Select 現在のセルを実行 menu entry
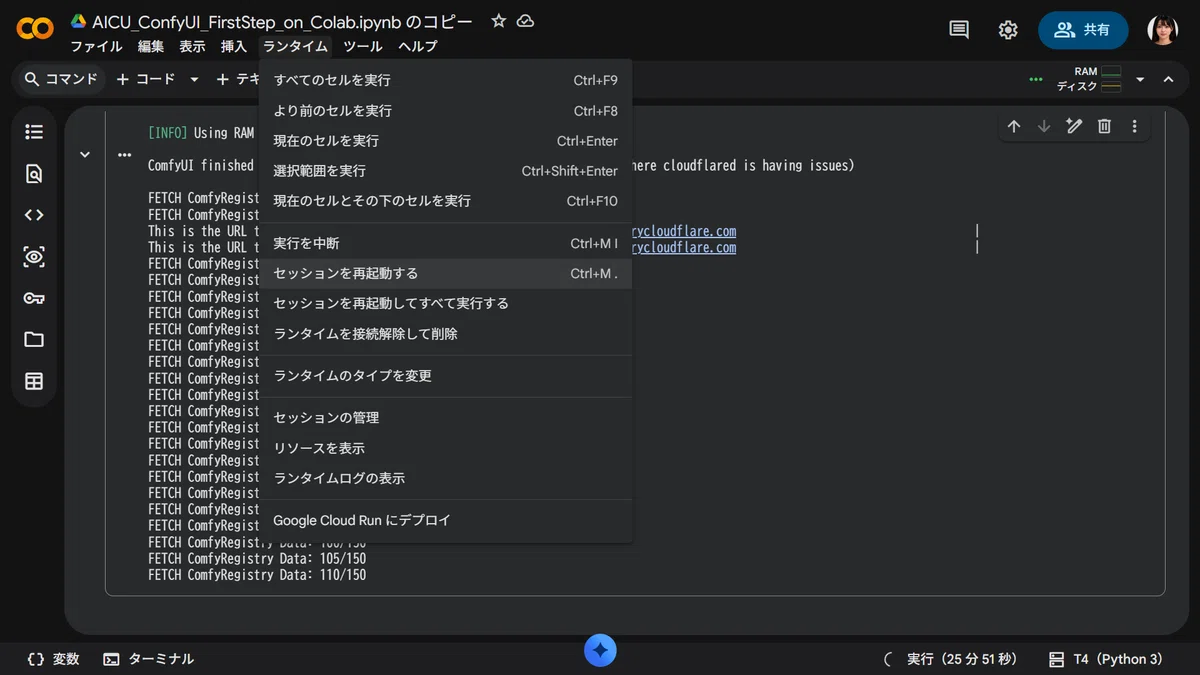This screenshot has width=1200, height=675. tap(445, 141)
